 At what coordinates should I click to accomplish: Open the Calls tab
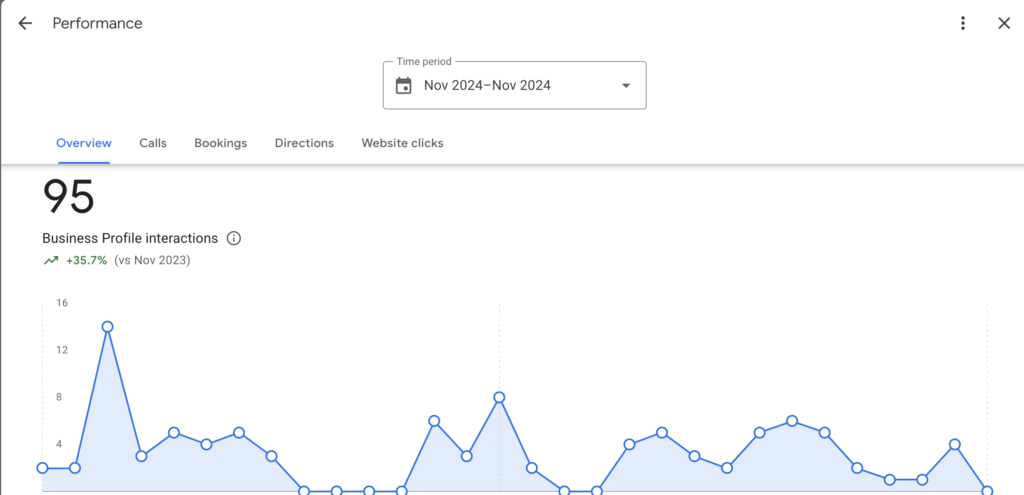tap(153, 143)
